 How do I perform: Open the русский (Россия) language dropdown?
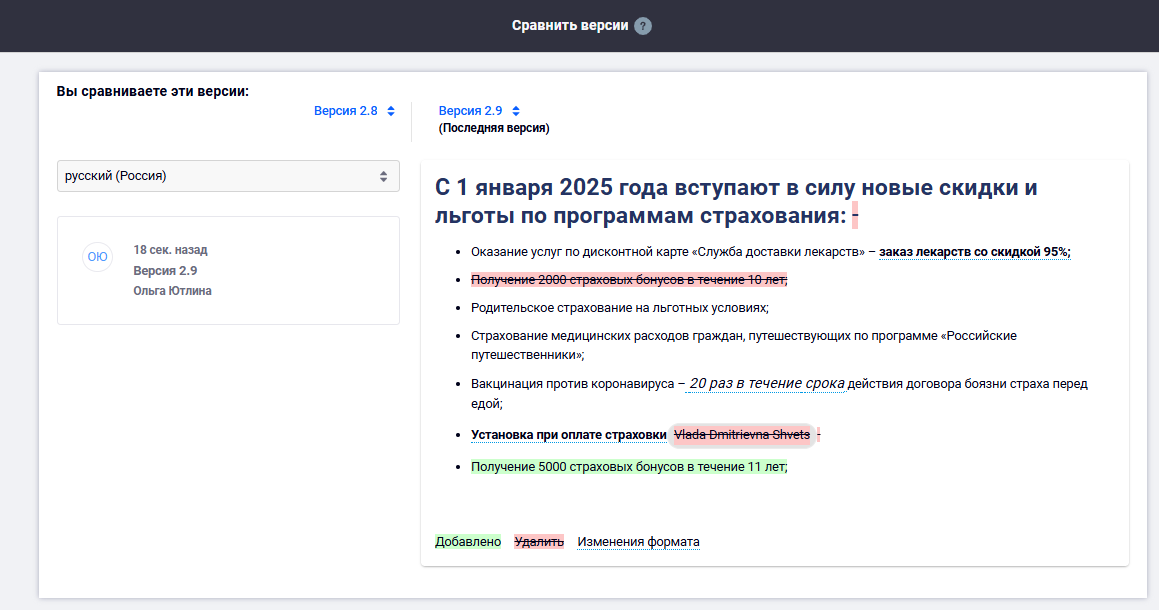point(228,176)
